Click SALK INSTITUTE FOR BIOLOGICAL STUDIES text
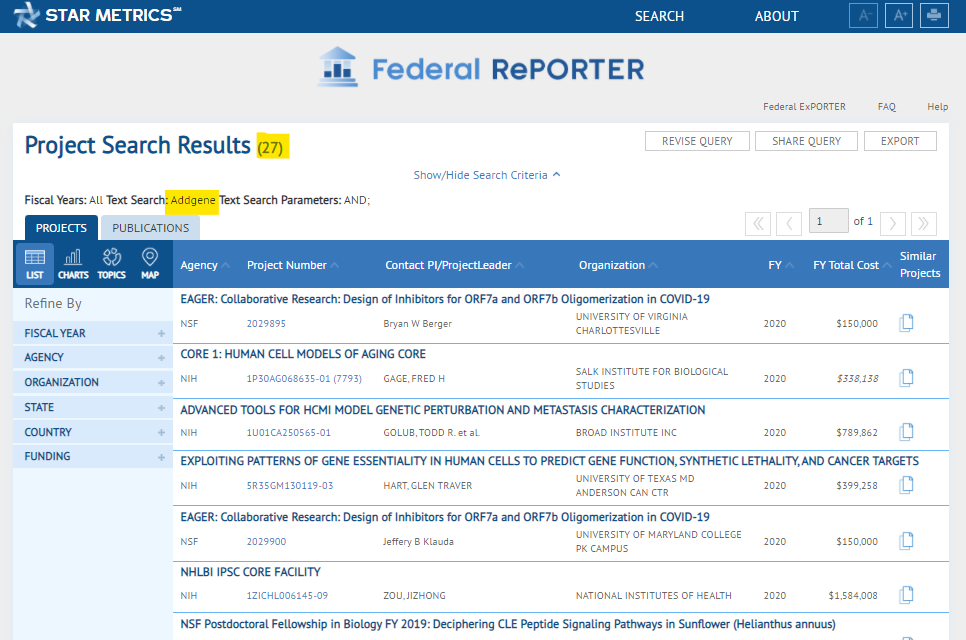 (x=652, y=378)
